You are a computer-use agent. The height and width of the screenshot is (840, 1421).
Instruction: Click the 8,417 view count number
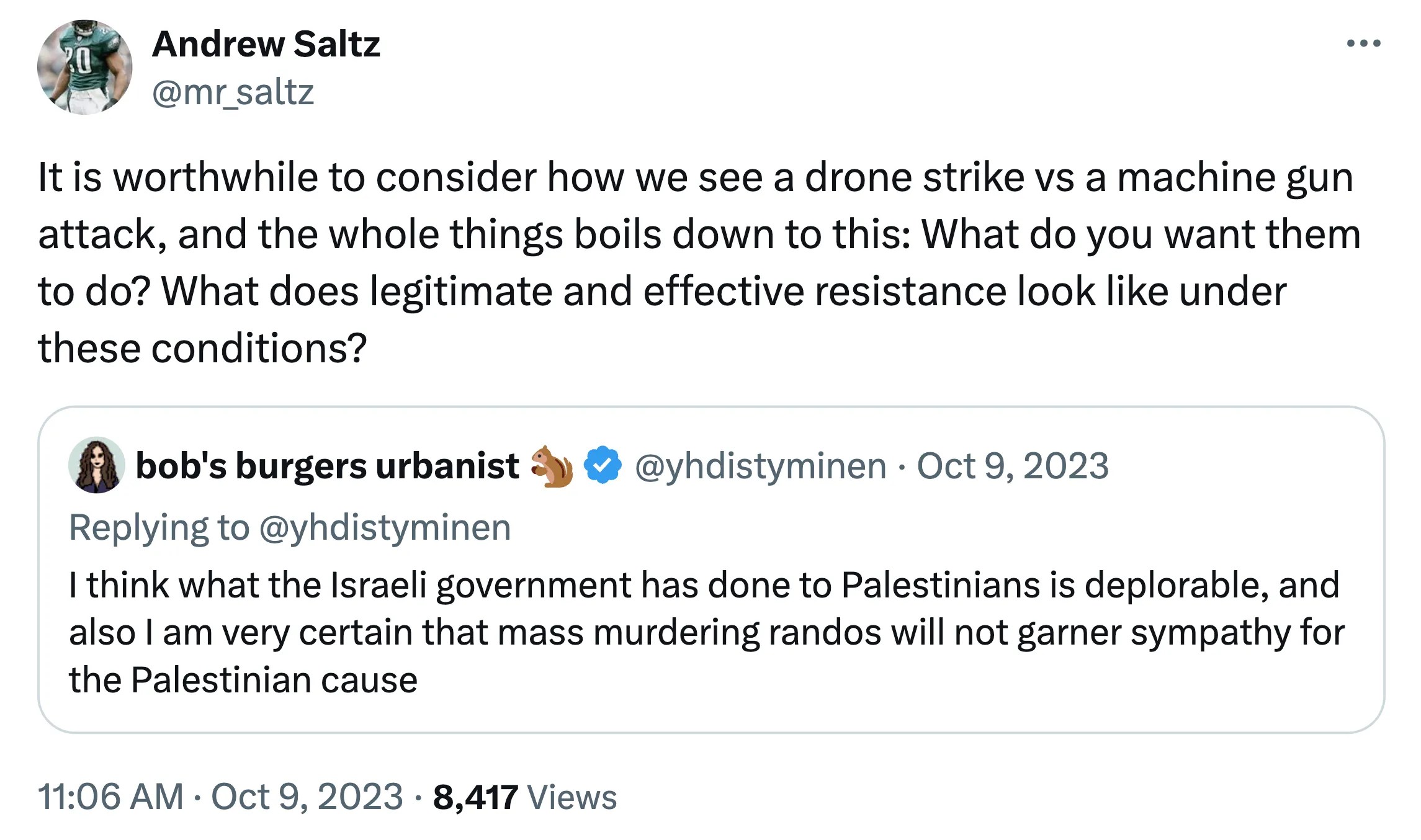pos(475,797)
